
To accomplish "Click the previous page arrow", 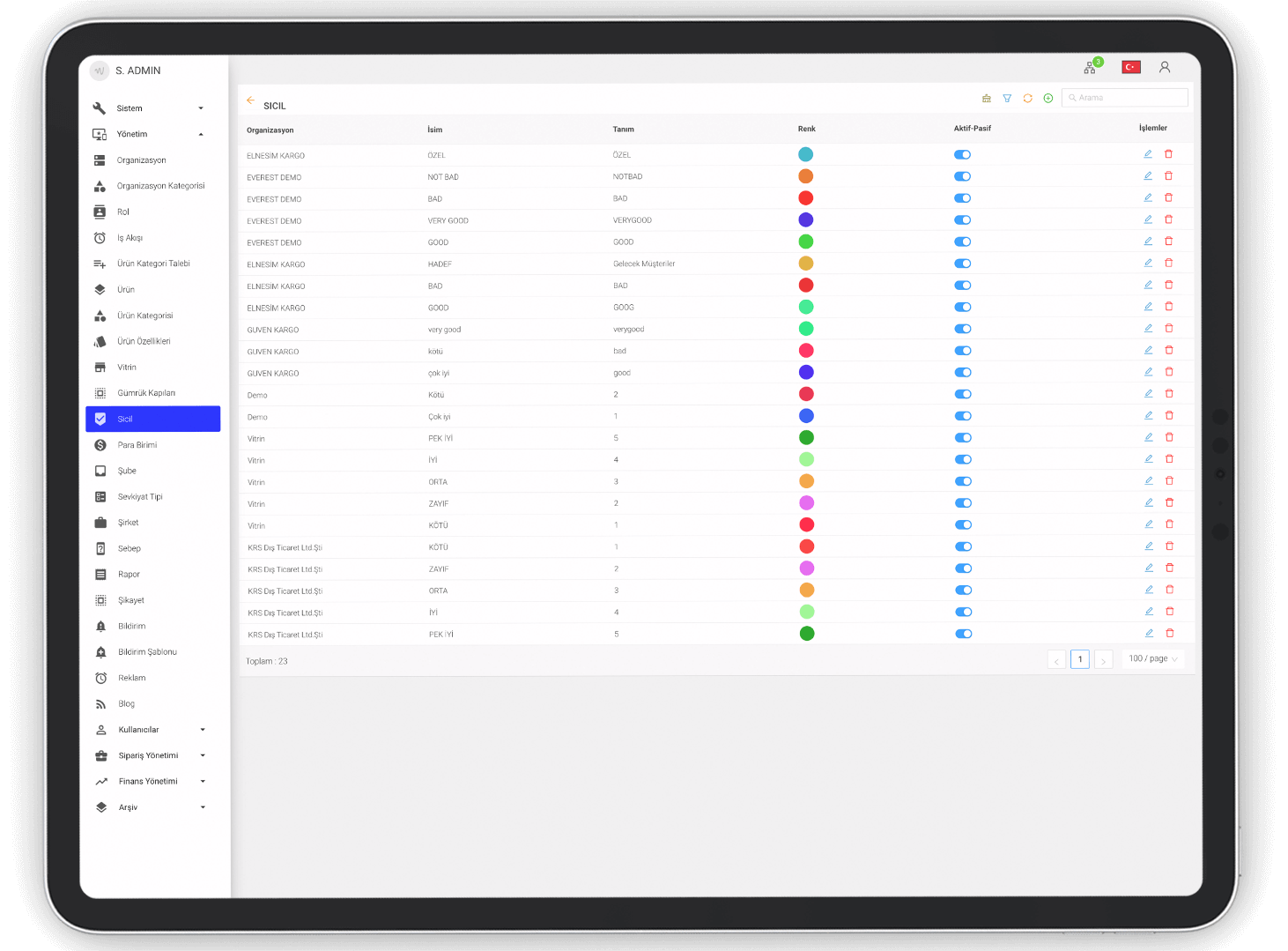I will 1057,660.
